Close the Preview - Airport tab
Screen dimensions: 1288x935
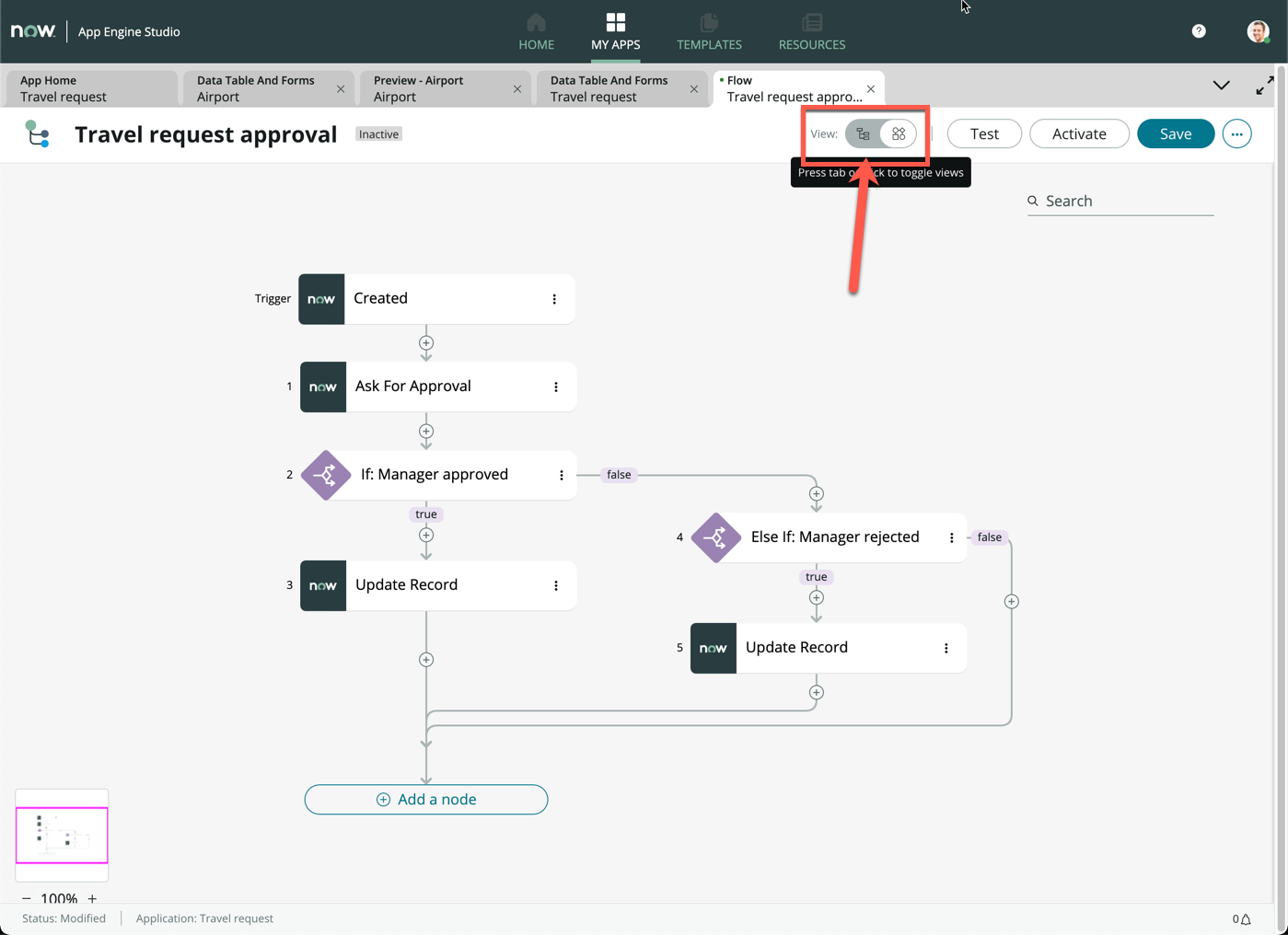click(517, 89)
